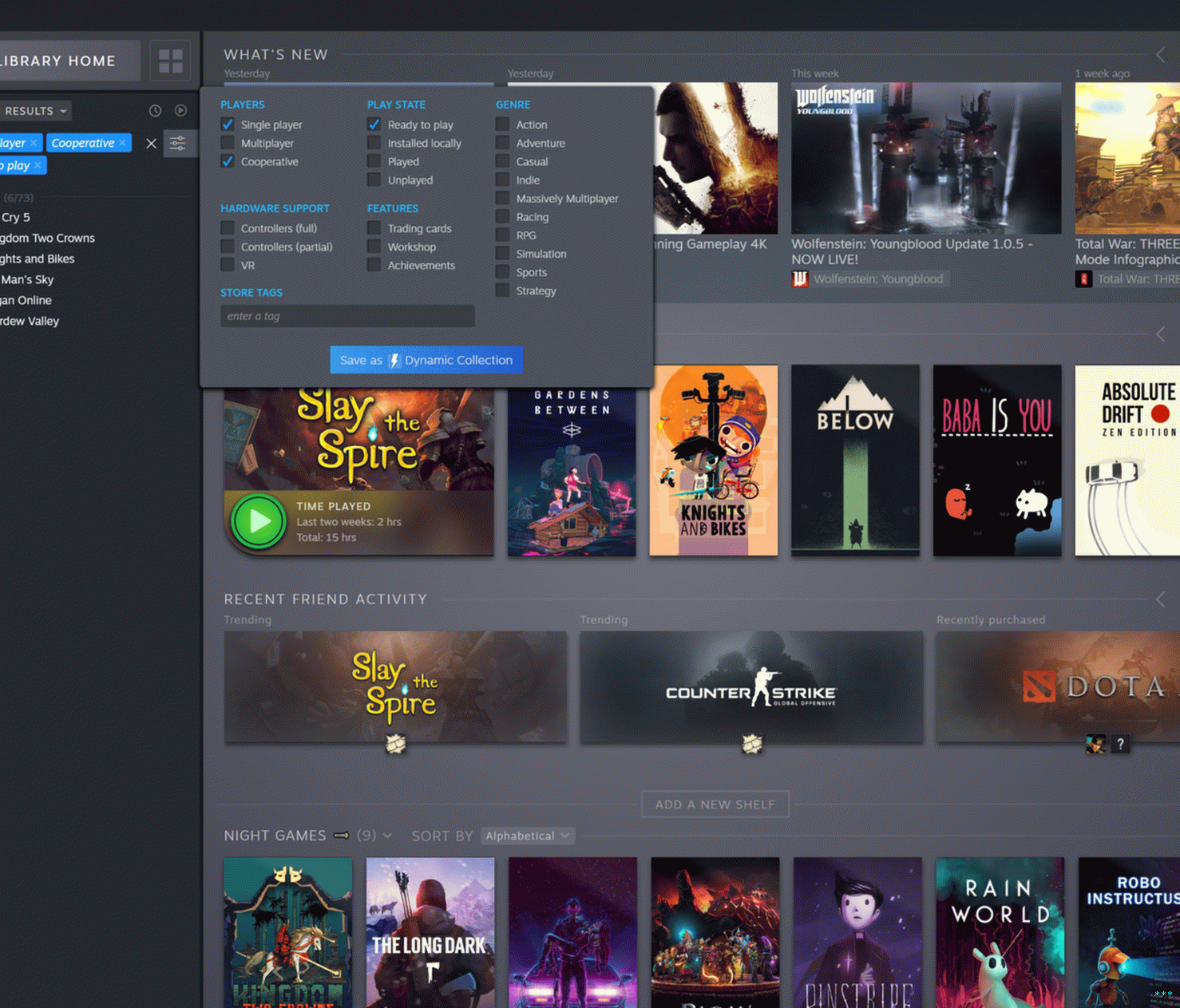Click the clock icon for recent games
1180x1008 pixels.
[155, 111]
